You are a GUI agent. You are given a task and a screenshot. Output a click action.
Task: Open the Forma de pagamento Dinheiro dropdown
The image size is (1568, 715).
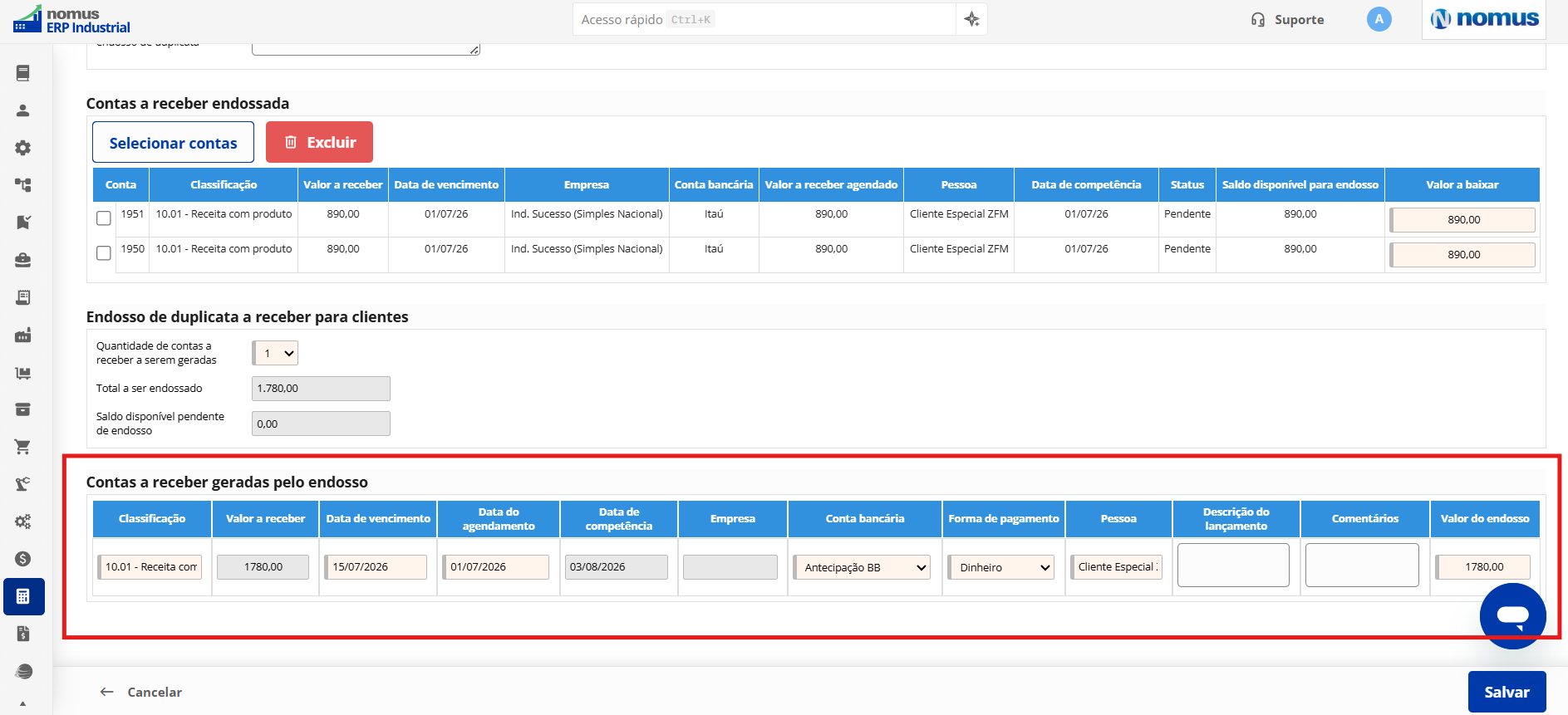[x=1001, y=567]
